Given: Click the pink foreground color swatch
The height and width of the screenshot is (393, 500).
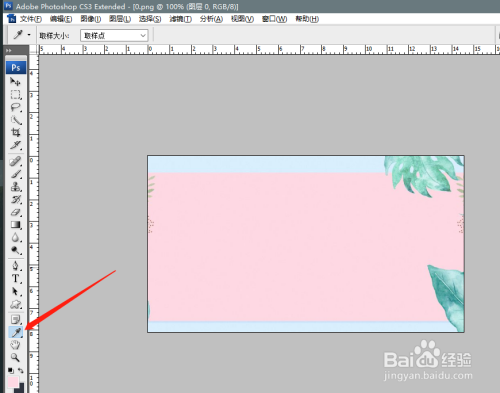Looking at the screenshot, I should (x=13, y=382).
